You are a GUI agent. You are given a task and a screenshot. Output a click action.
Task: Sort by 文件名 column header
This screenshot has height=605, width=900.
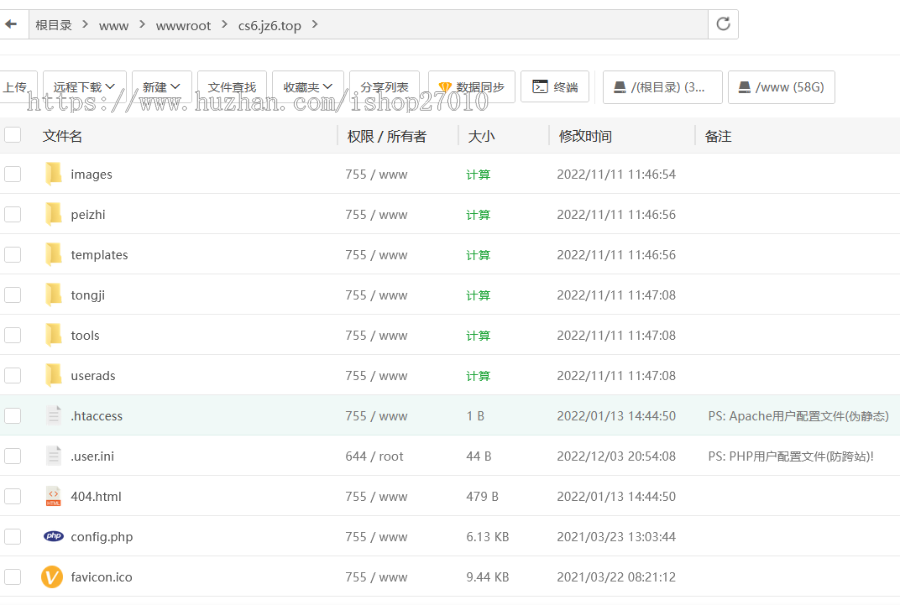coord(63,136)
